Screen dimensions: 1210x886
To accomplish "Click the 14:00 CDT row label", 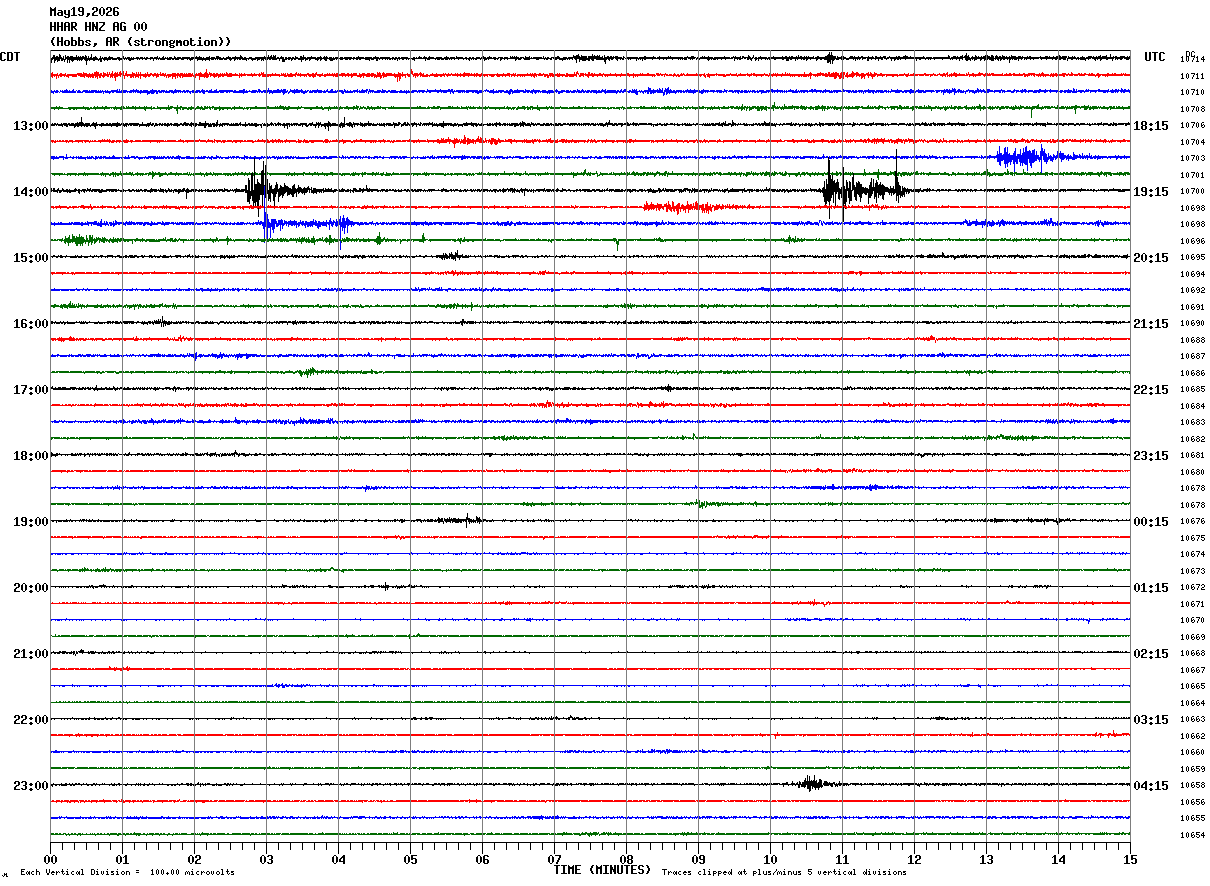I will [x=30, y=192].
